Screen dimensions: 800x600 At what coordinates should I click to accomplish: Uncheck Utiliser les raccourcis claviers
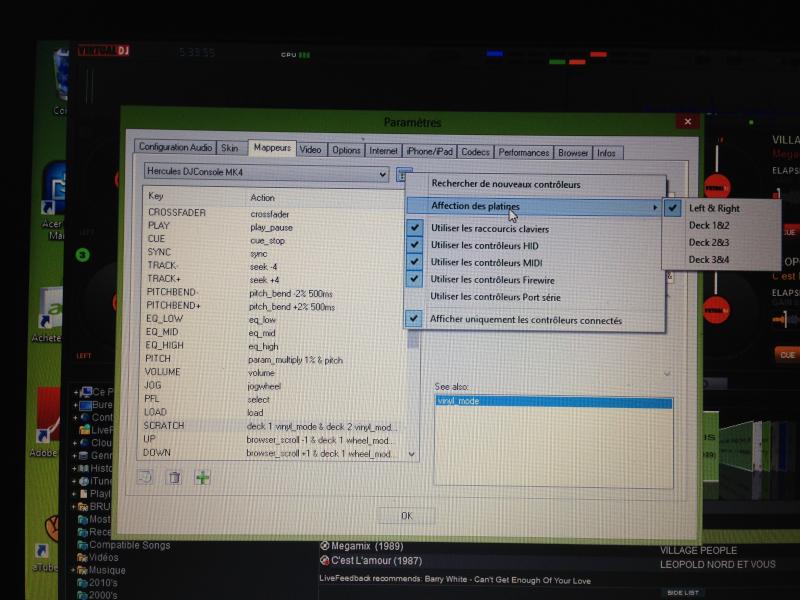(x=414, y=229)
